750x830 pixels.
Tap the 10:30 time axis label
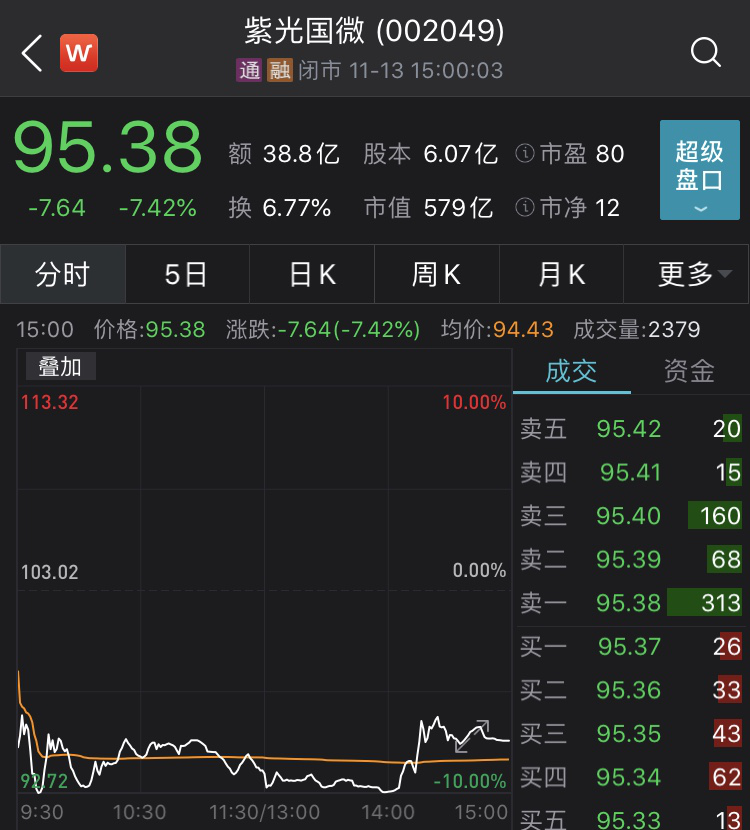pyautogui.click(x=140, y=811)
